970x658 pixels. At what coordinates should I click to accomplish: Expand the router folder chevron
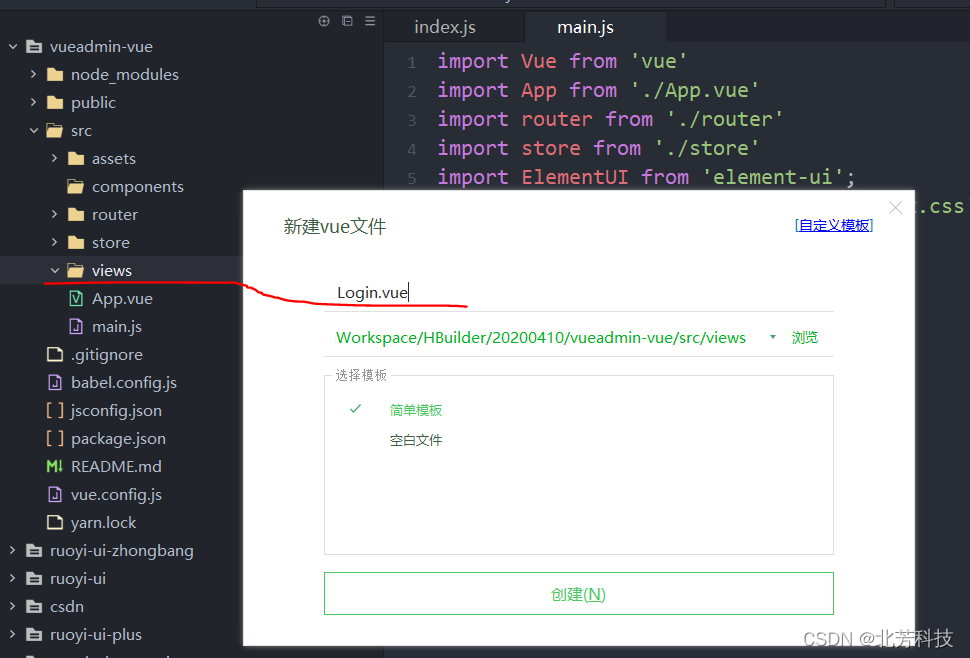(x=54, y=214)
